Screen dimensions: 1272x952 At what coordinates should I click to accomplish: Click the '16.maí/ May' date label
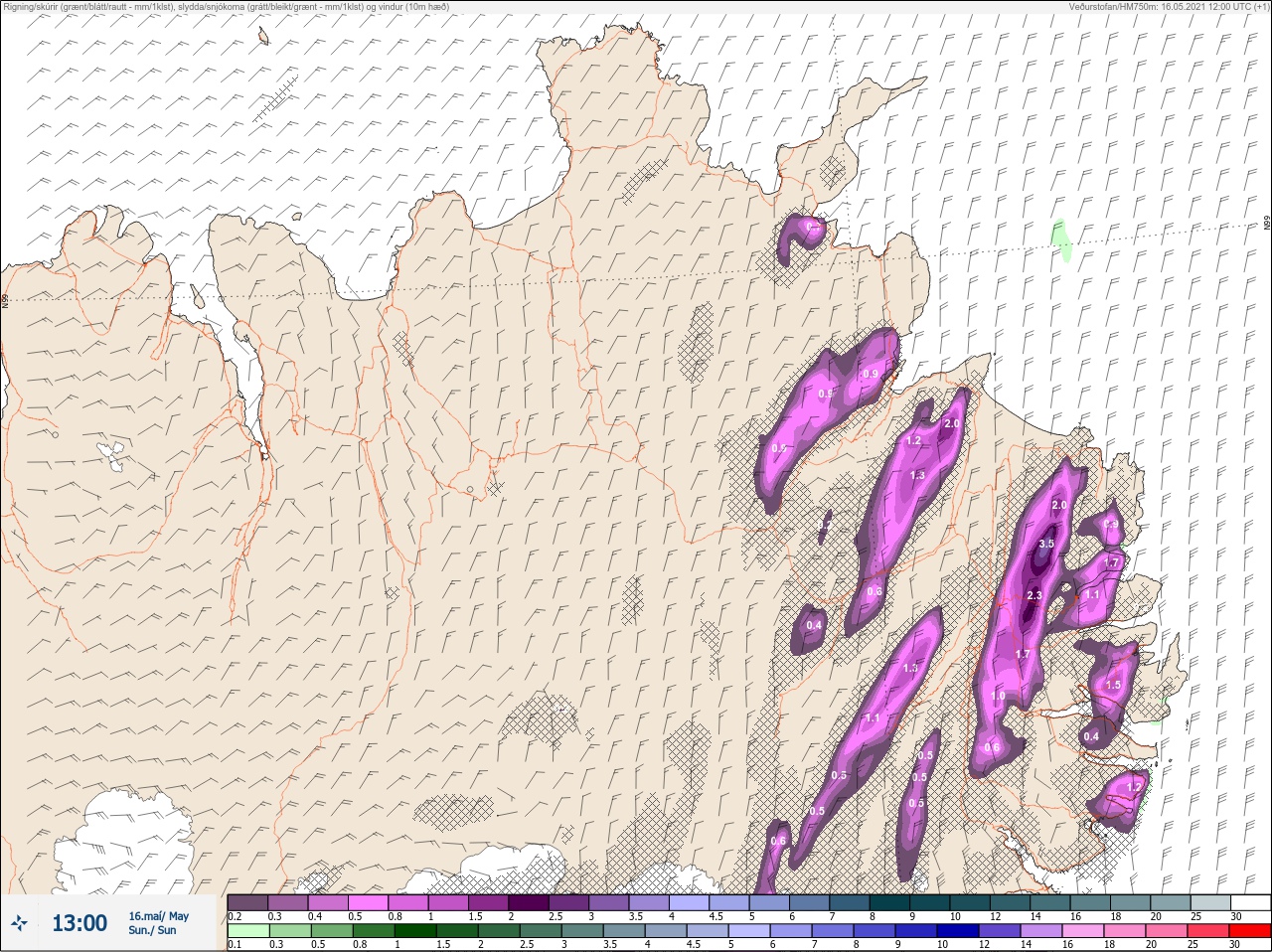click(x=158, y=916)
